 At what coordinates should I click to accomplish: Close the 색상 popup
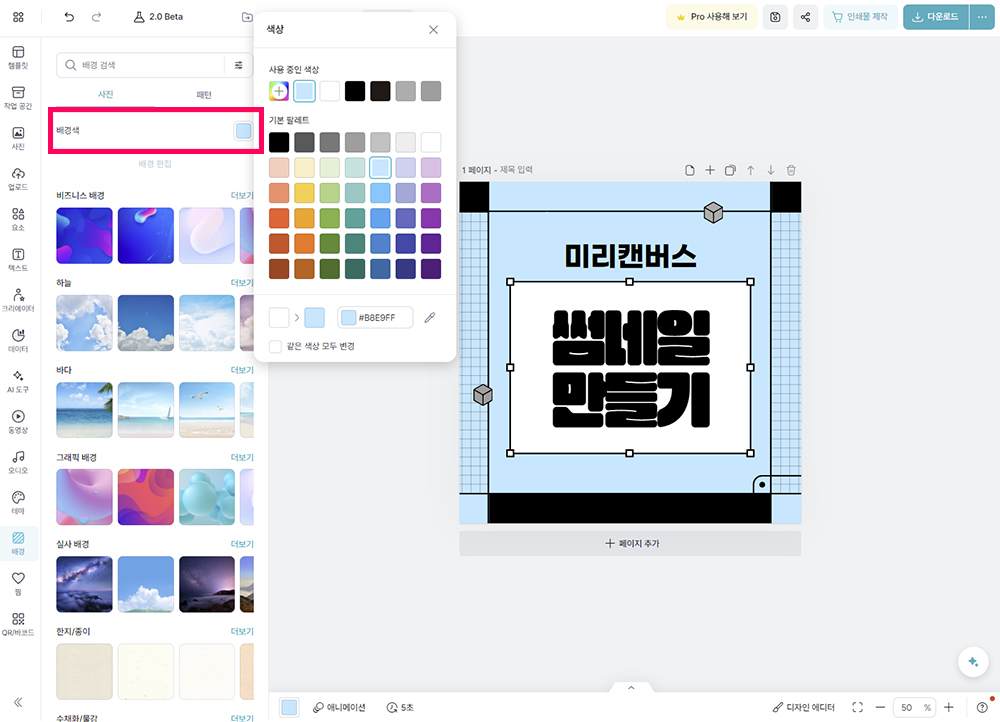(433, 30)
